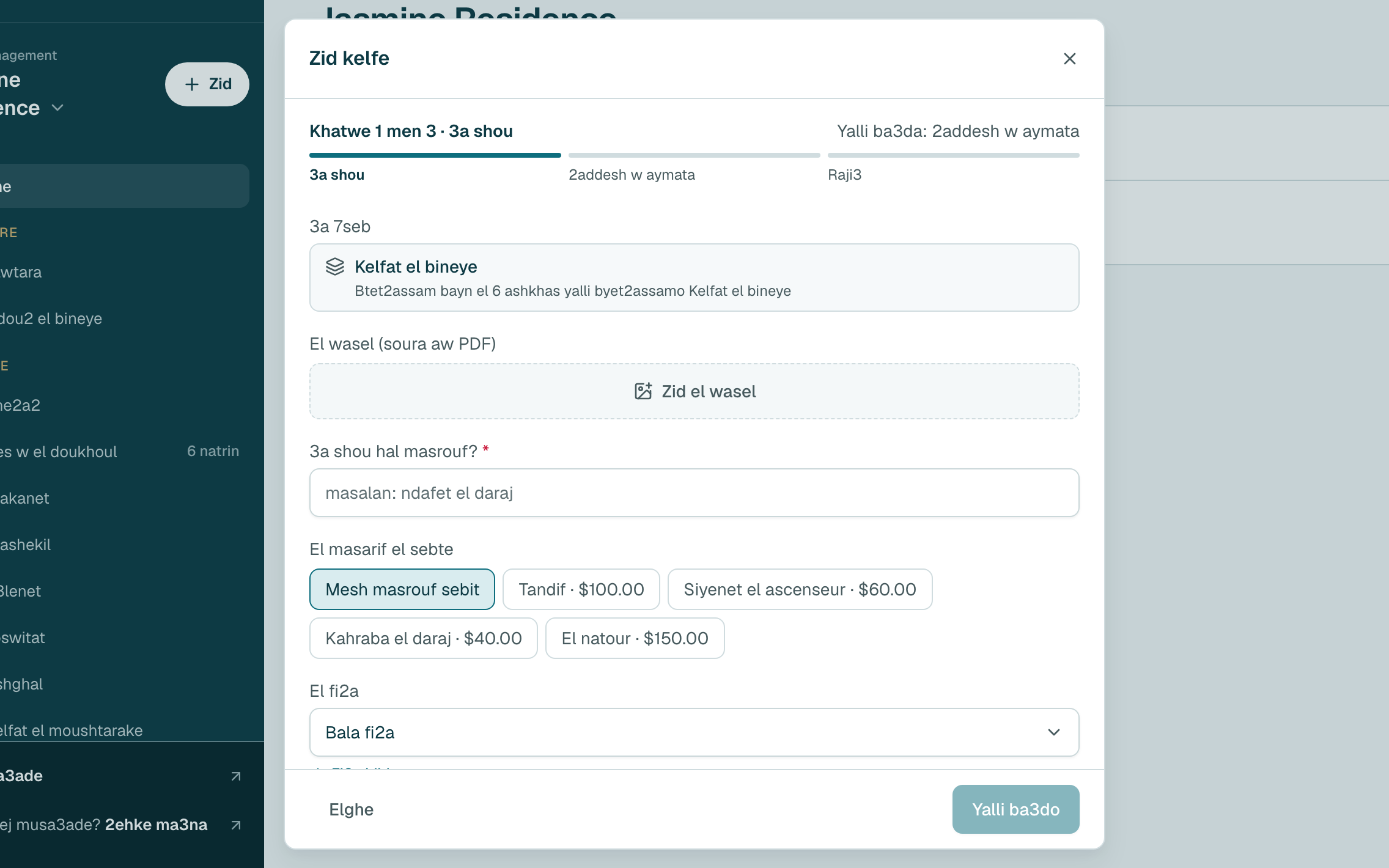Viewport: 1389px width, 868px height.
Task: Click the layers icon in Kelfat el bineye
Action: (x=335, y=267)
